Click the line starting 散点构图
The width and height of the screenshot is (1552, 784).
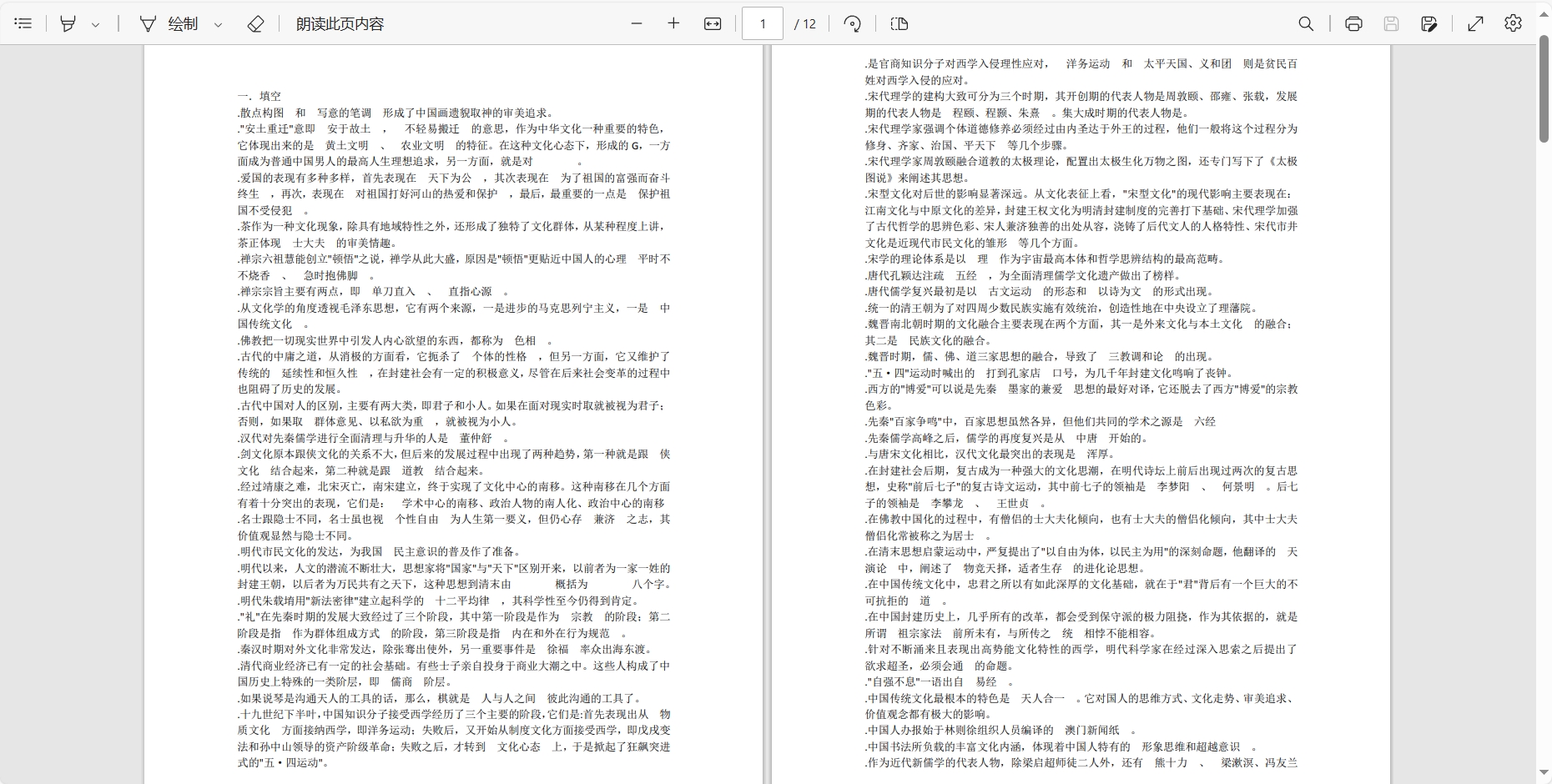tap(396, 113)
